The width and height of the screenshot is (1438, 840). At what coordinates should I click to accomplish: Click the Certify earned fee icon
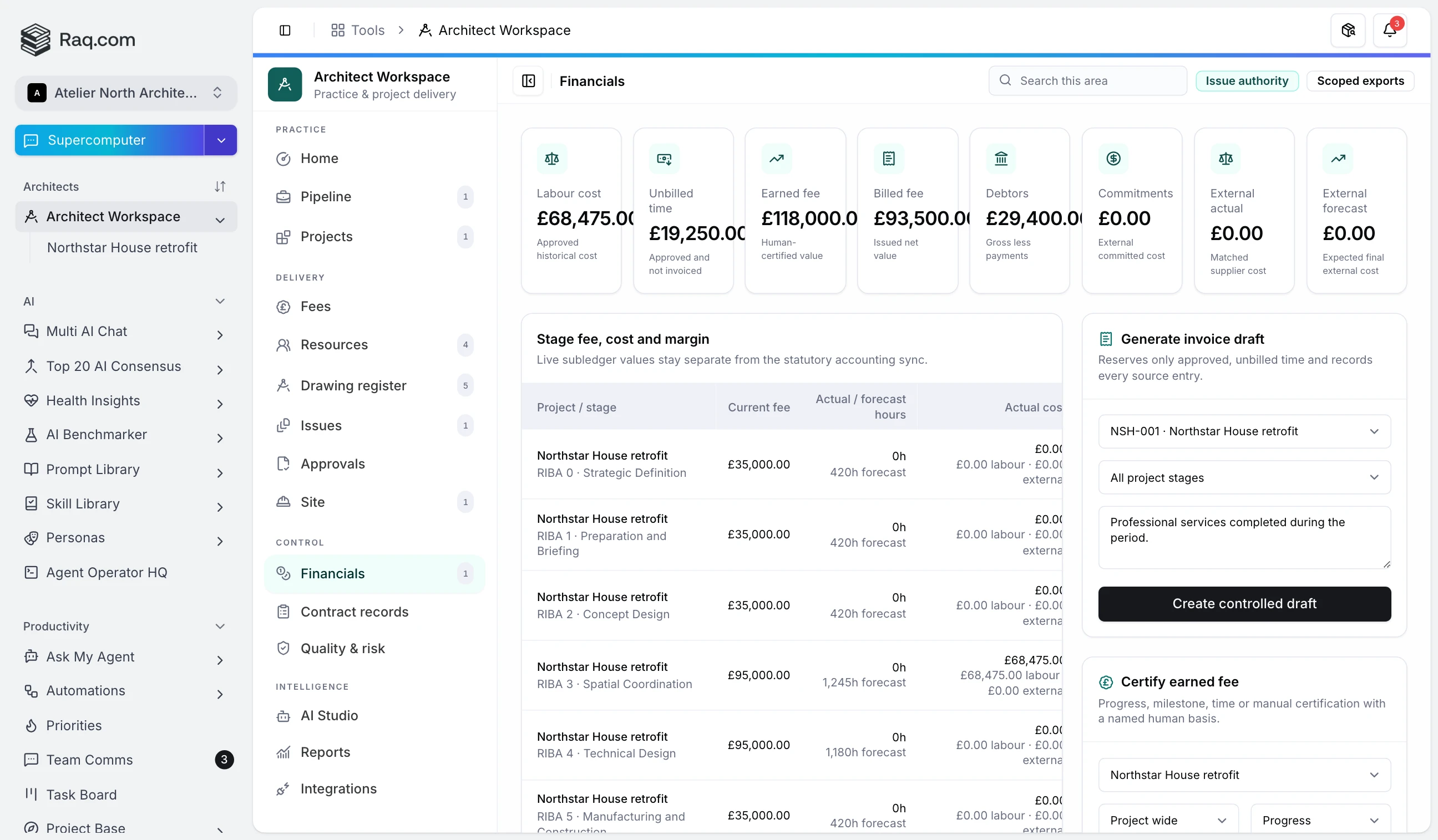pos(1106,682)
